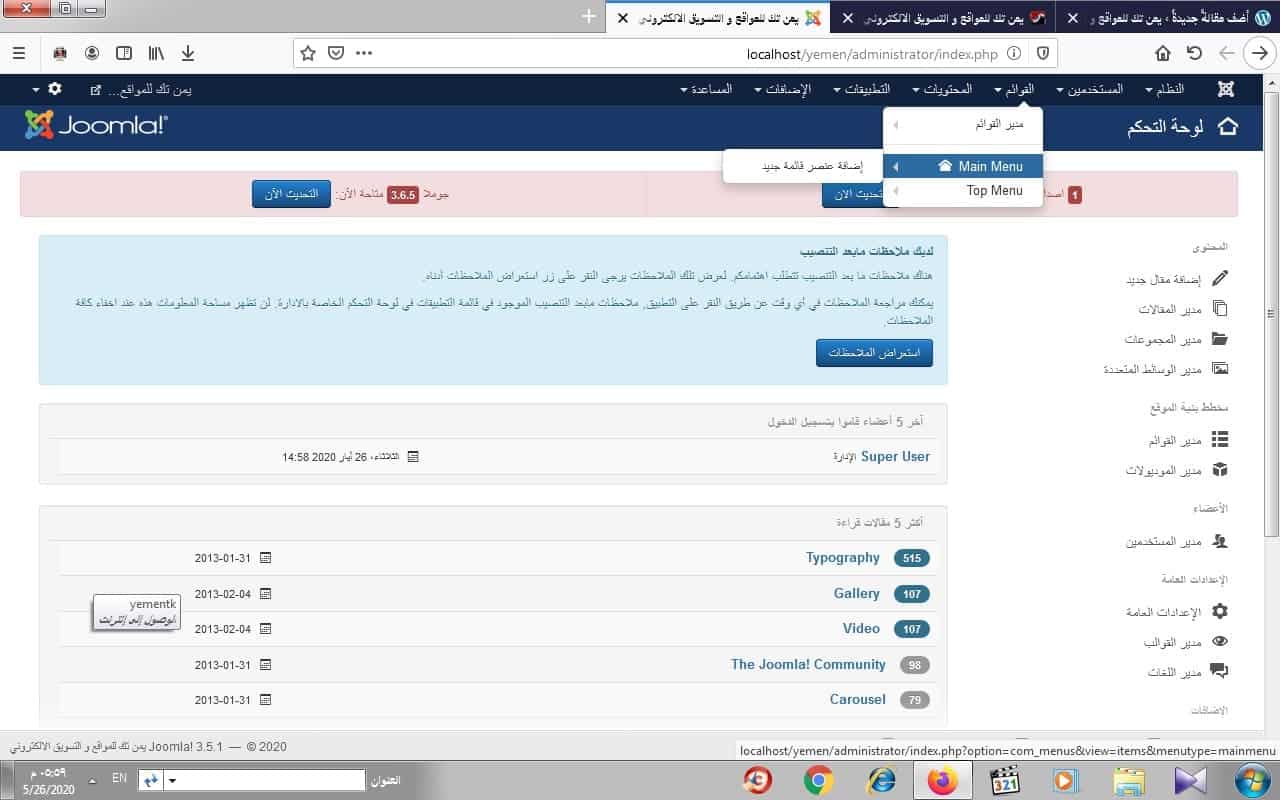Click the media manager image icon

pos(1220,369)
